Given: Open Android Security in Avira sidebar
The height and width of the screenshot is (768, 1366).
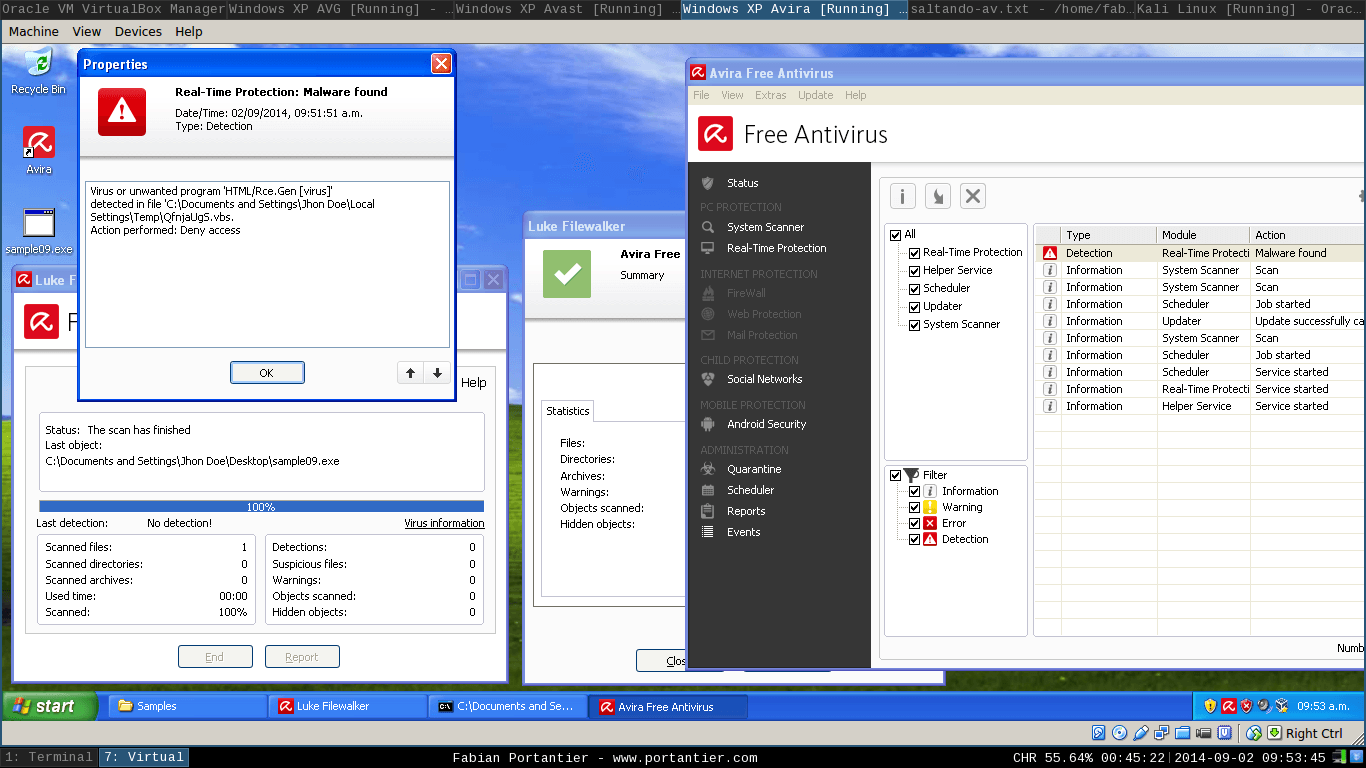Looking at the screenshot, I should pos(766,424).
